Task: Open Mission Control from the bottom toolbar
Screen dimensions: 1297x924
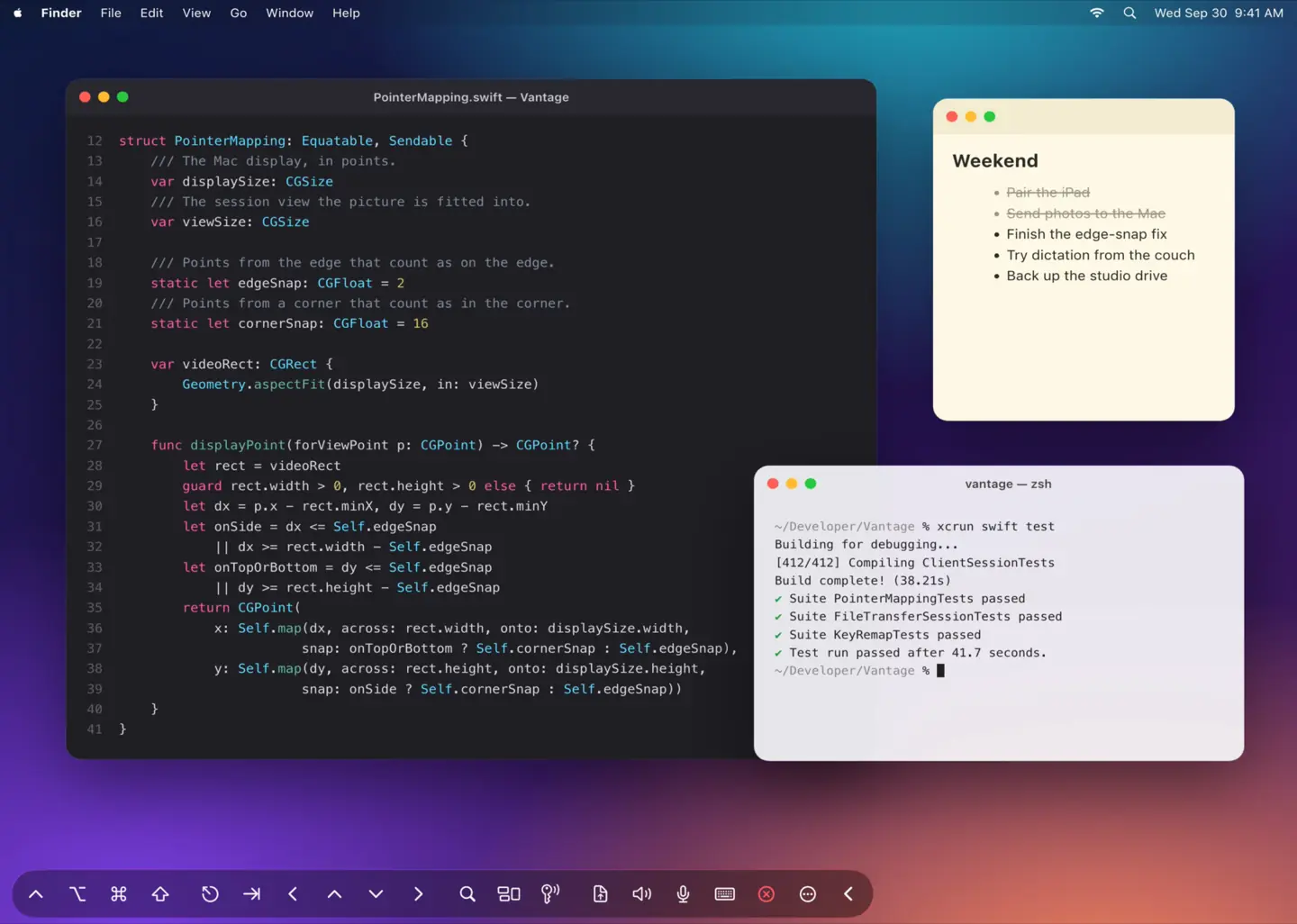Action: click(x=509, y=894)
